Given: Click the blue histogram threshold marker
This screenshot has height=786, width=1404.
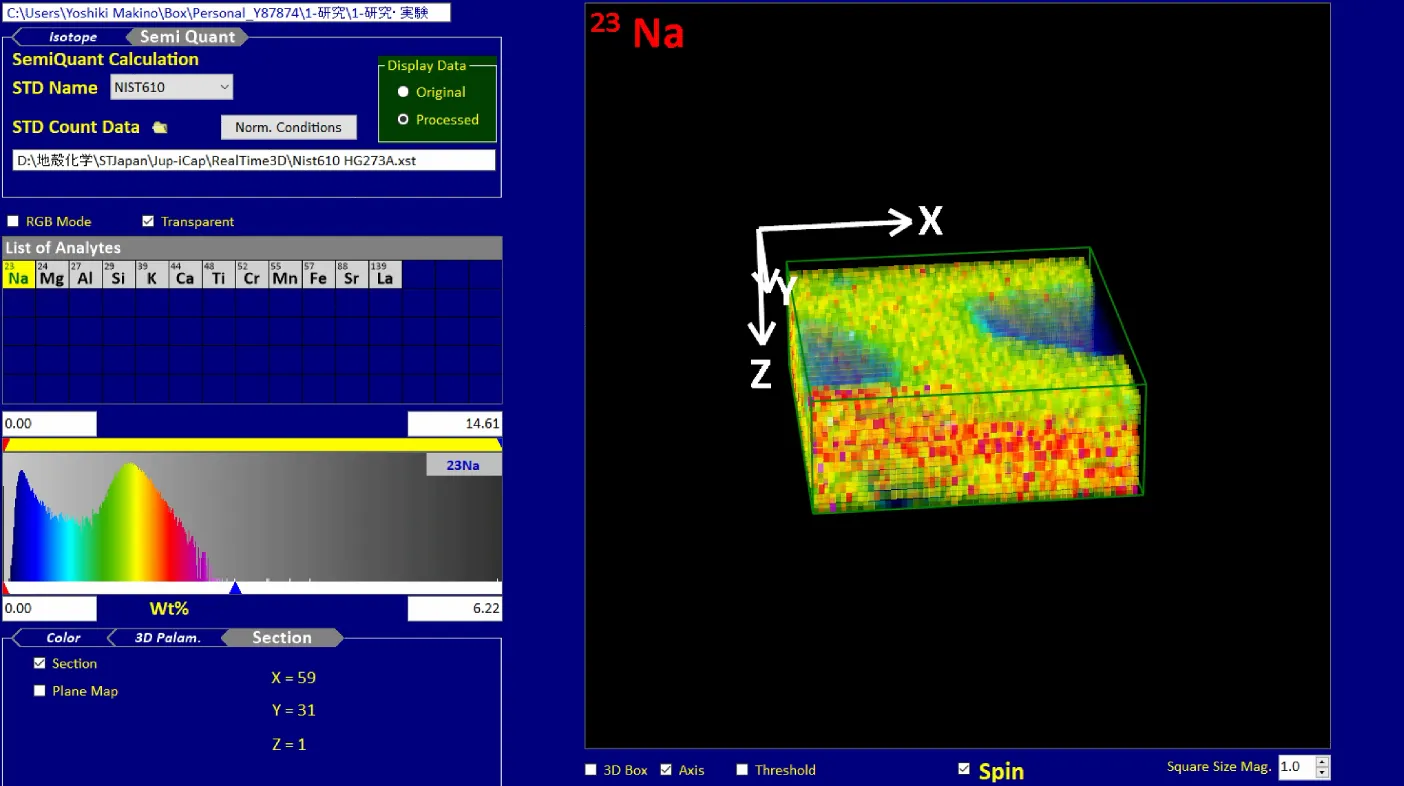Looking at the screenshot, I should click(235, 588).
